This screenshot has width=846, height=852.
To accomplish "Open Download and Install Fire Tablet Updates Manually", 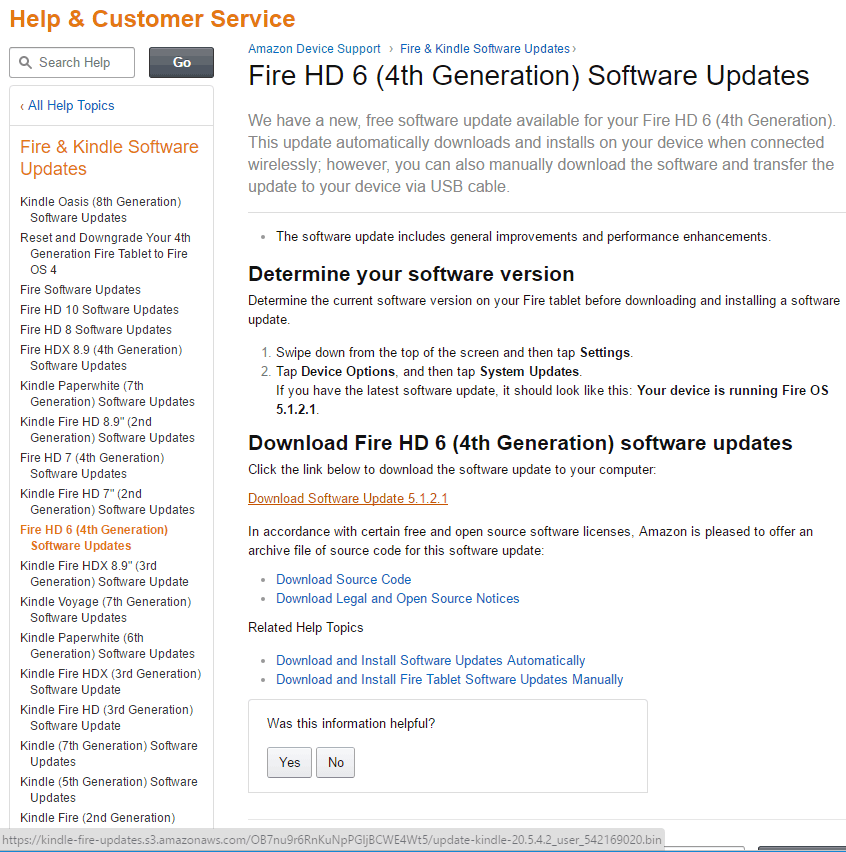I will click(449, 679).
